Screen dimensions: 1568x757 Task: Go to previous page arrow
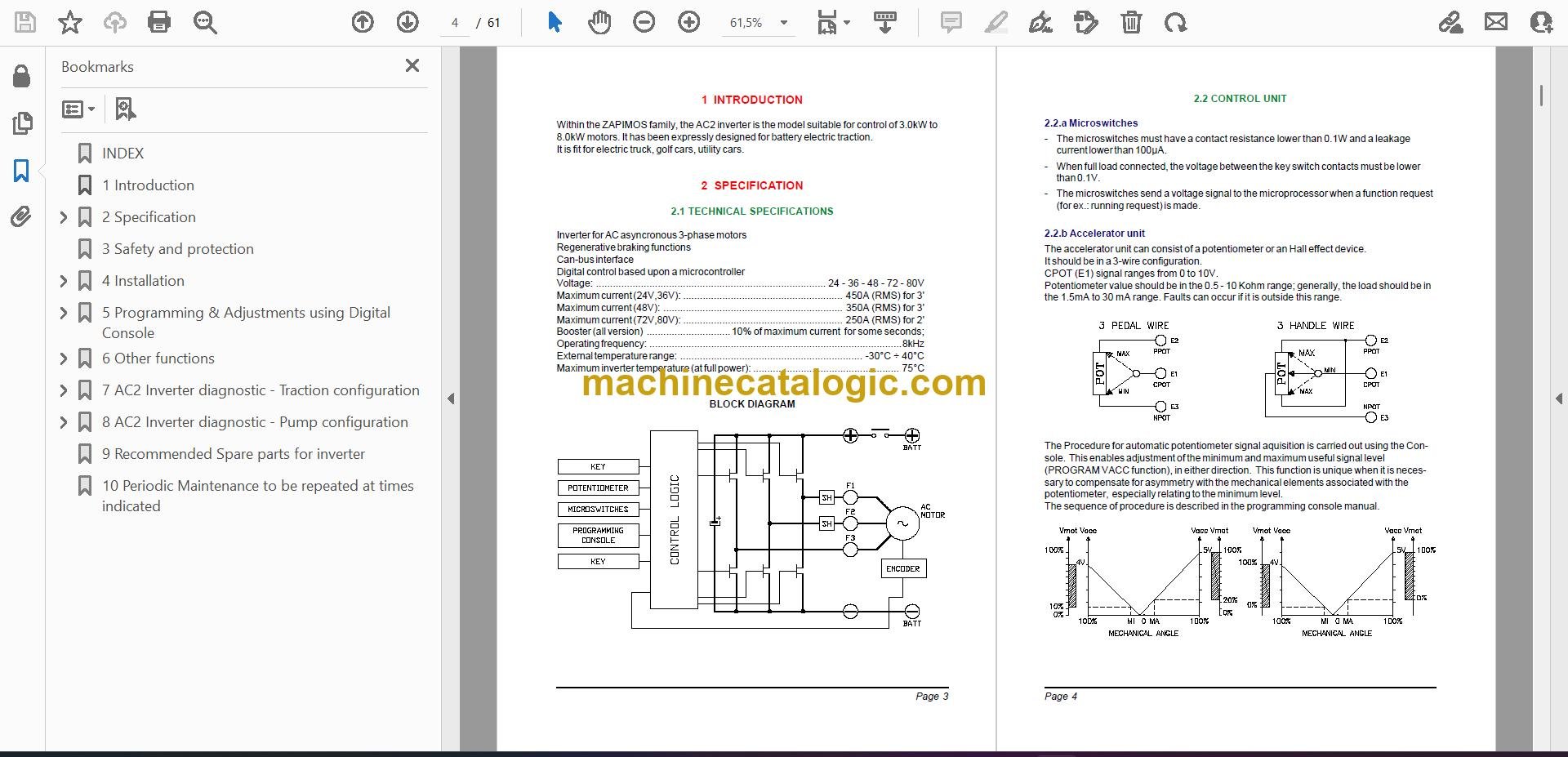click(x=363, y=23)
